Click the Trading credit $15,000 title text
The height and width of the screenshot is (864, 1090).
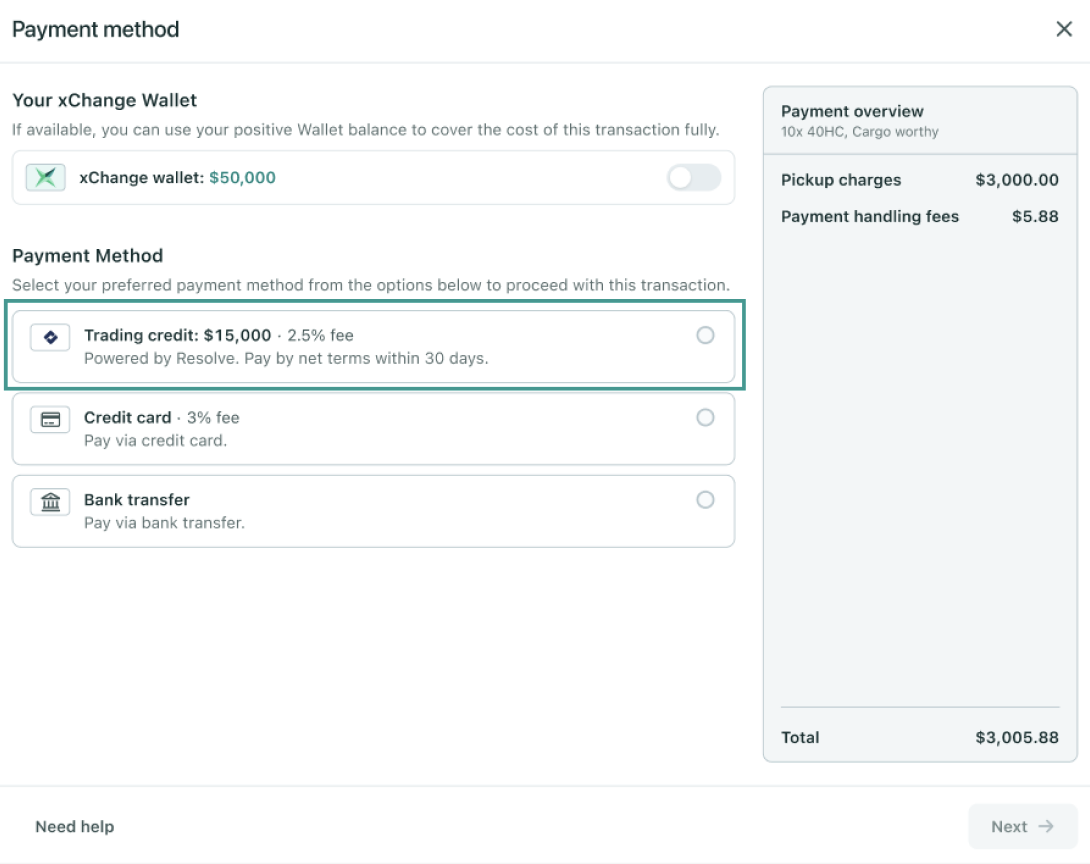177,335
